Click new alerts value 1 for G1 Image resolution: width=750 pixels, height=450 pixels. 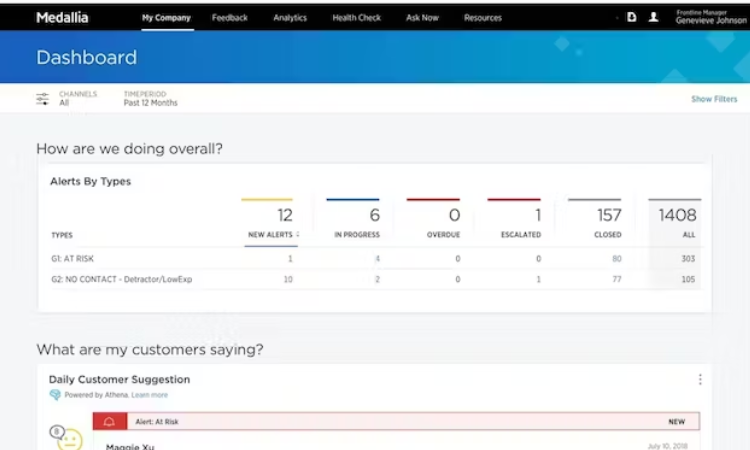coord(290,259)
